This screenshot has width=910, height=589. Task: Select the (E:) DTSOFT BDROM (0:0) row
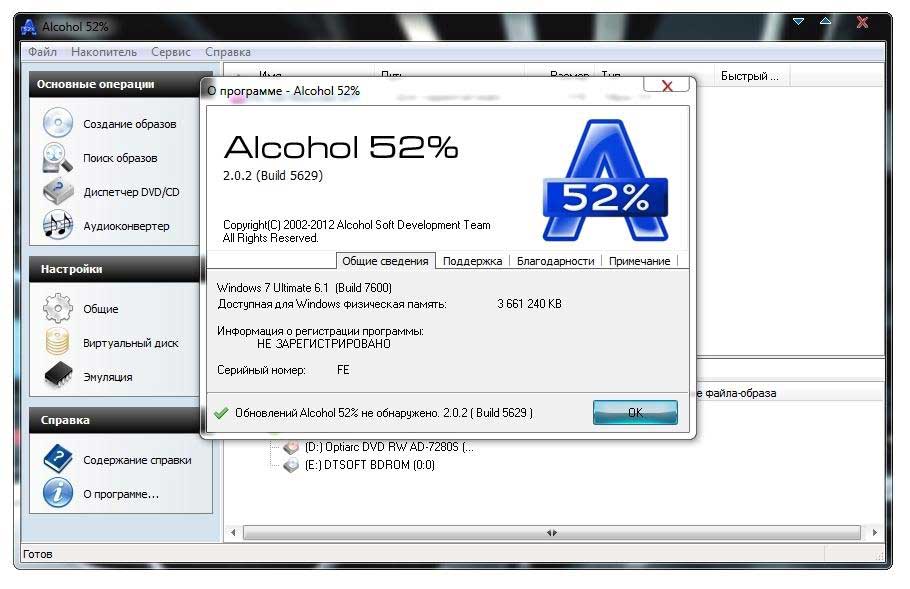[369, 465]
